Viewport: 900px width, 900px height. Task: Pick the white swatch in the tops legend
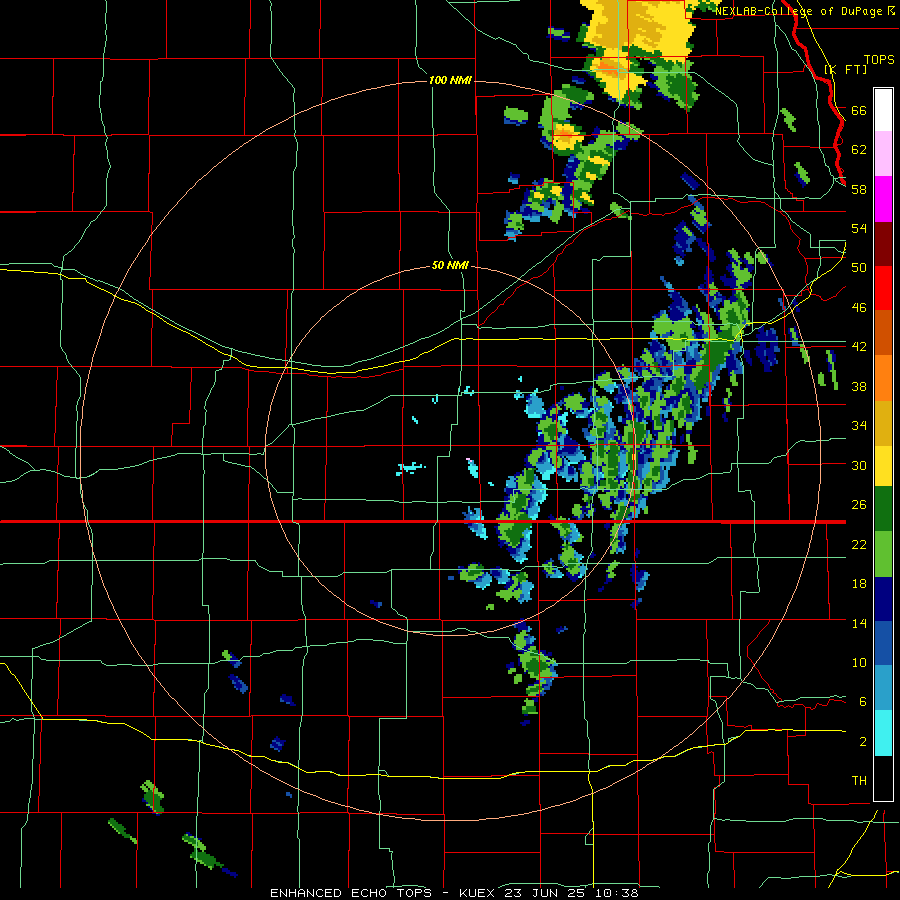[x=883, y=110]
